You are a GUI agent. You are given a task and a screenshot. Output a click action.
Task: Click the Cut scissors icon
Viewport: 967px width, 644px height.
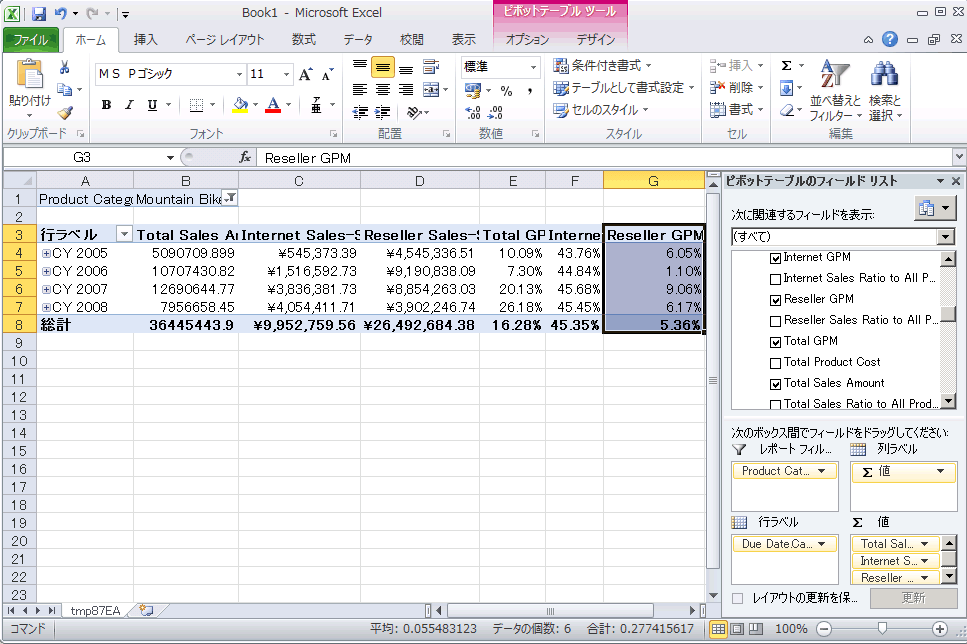click(64, 68)
